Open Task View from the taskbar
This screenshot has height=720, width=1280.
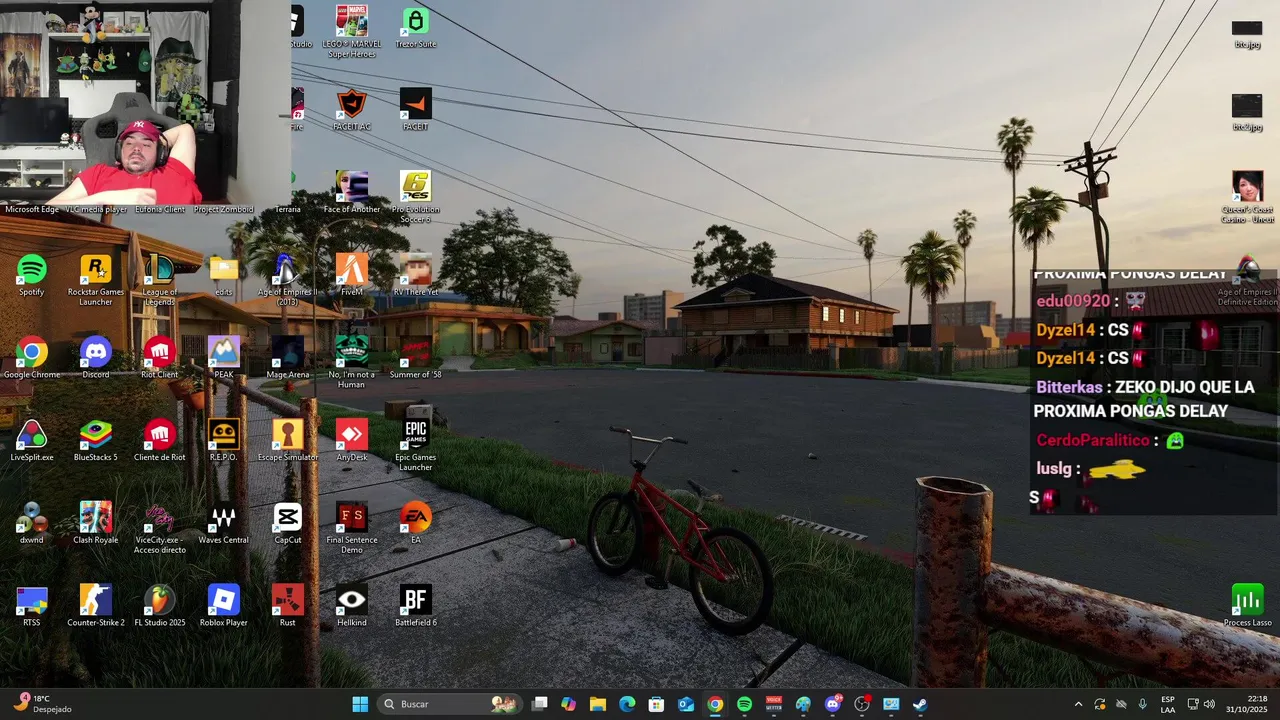click(x=540, y=704)
